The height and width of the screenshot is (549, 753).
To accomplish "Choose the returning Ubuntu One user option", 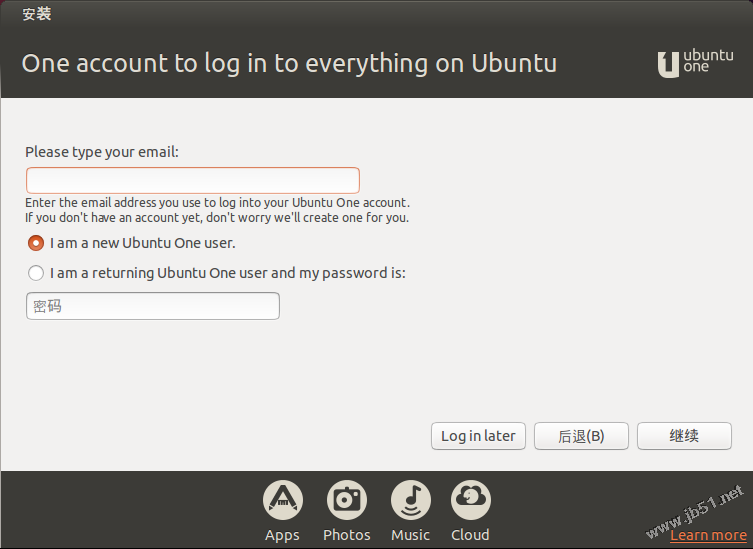I will point(36,273).
